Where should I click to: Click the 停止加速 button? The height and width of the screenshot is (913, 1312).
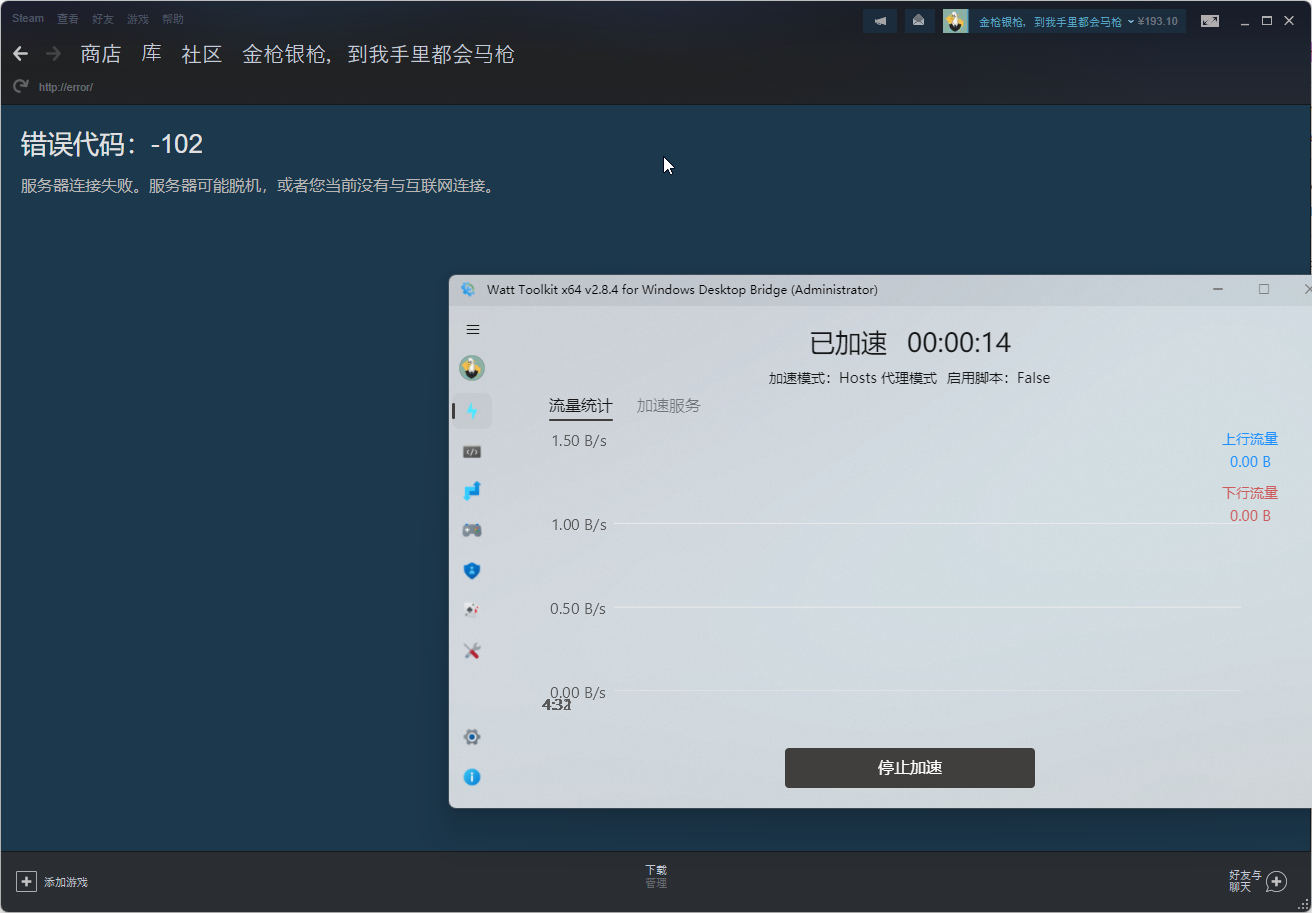(910, 768)
